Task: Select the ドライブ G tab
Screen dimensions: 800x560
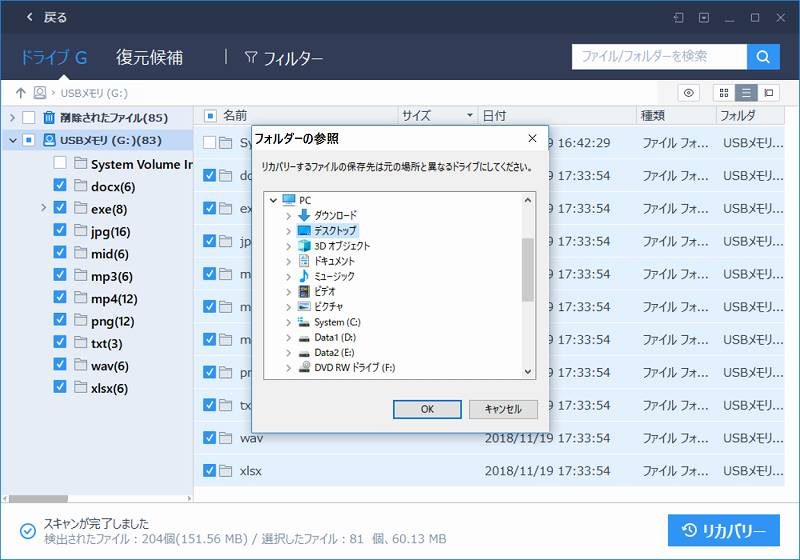Action: [x=53, y=57]
